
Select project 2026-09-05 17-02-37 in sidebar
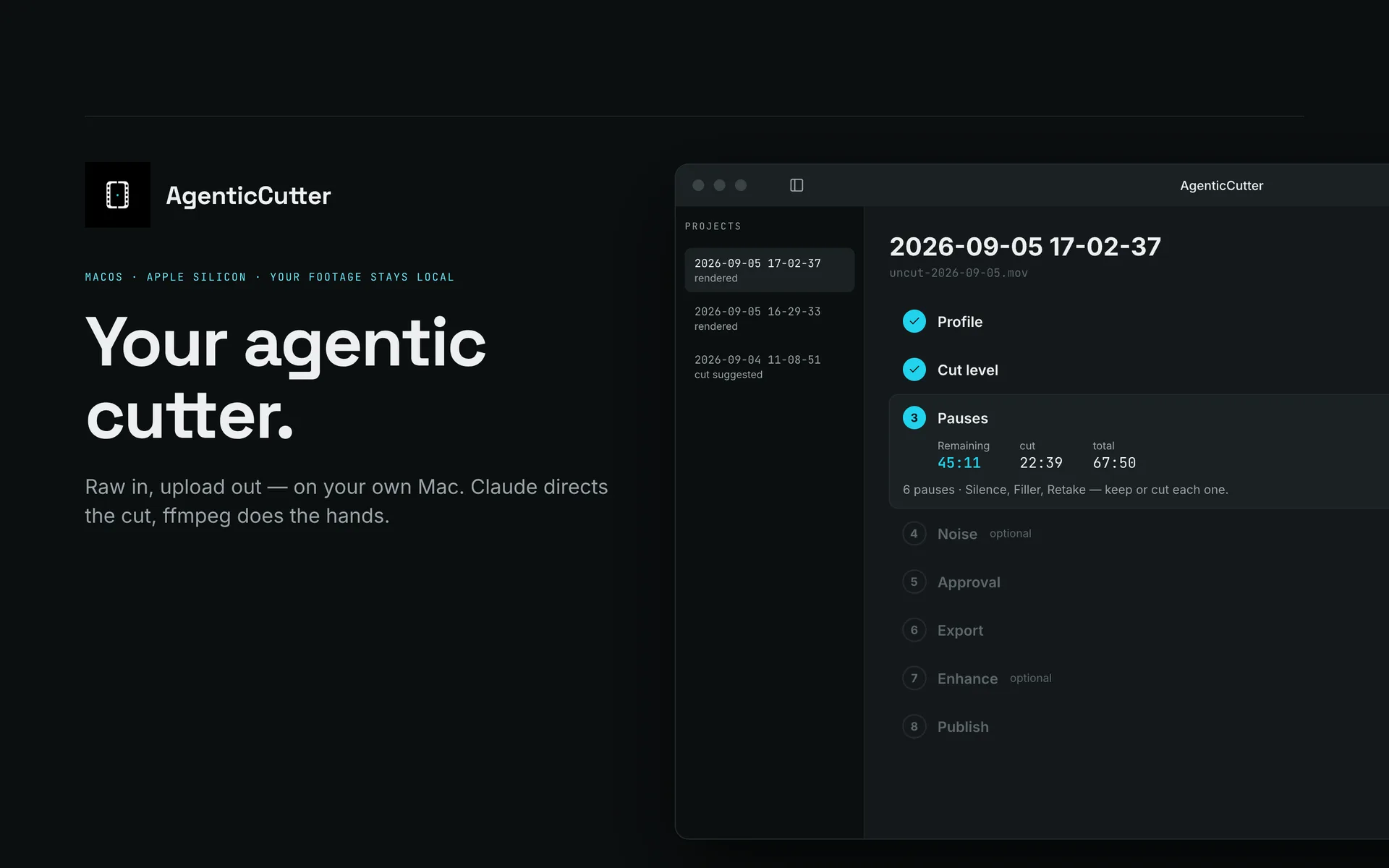pos(769,270)
